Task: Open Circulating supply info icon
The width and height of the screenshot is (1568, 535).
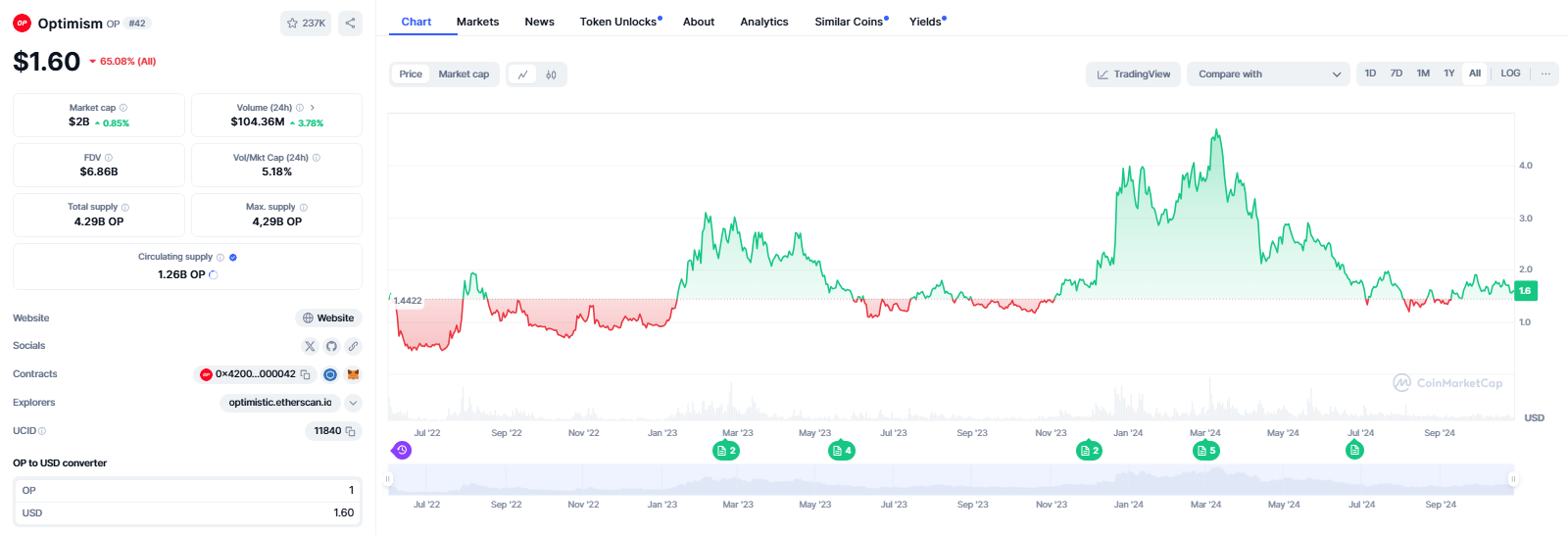Action: point(220,258)
